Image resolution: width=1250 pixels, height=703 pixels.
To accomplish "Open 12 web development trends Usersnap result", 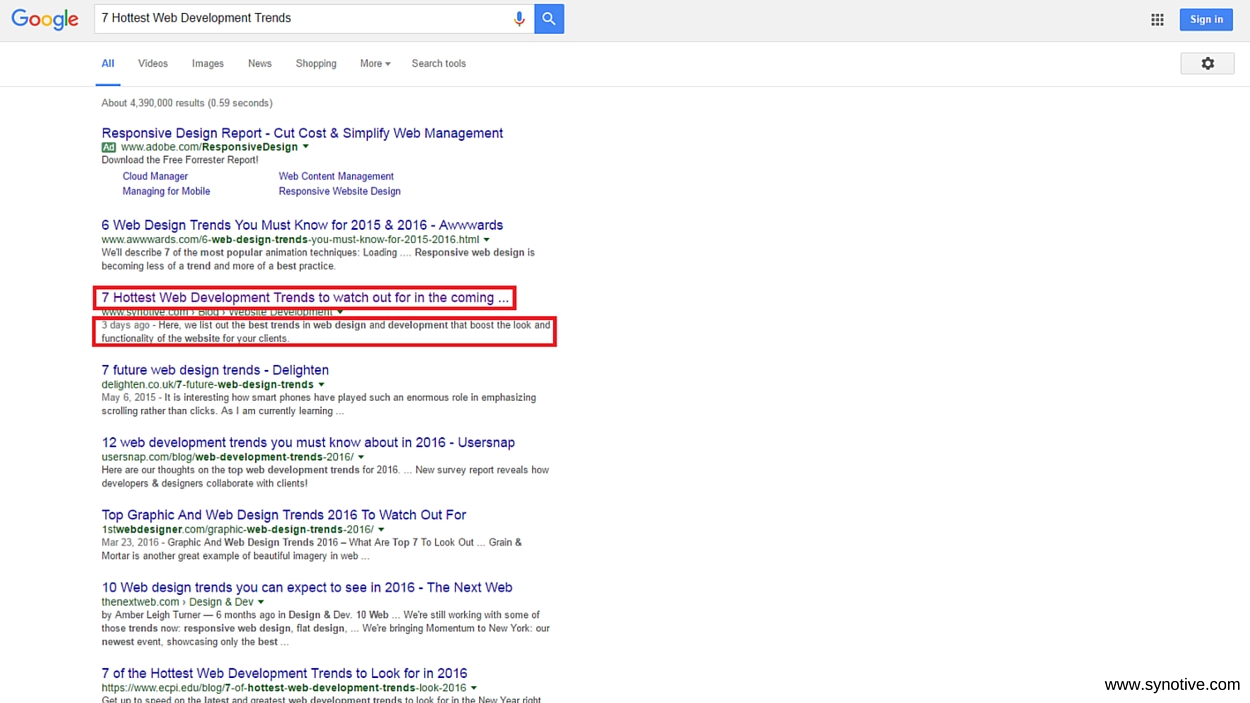I will point(308,442).
